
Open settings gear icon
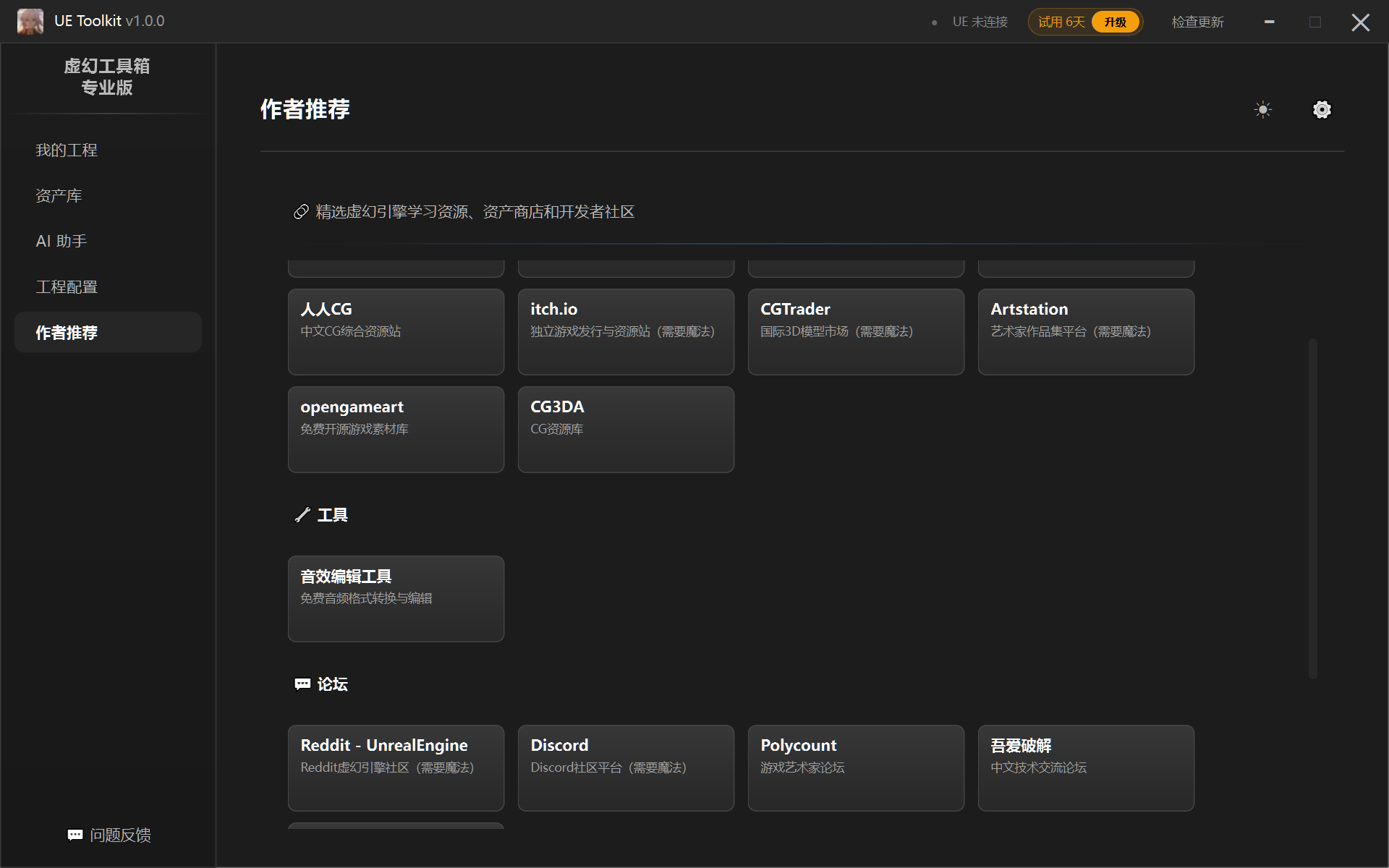click(1322, 110)
